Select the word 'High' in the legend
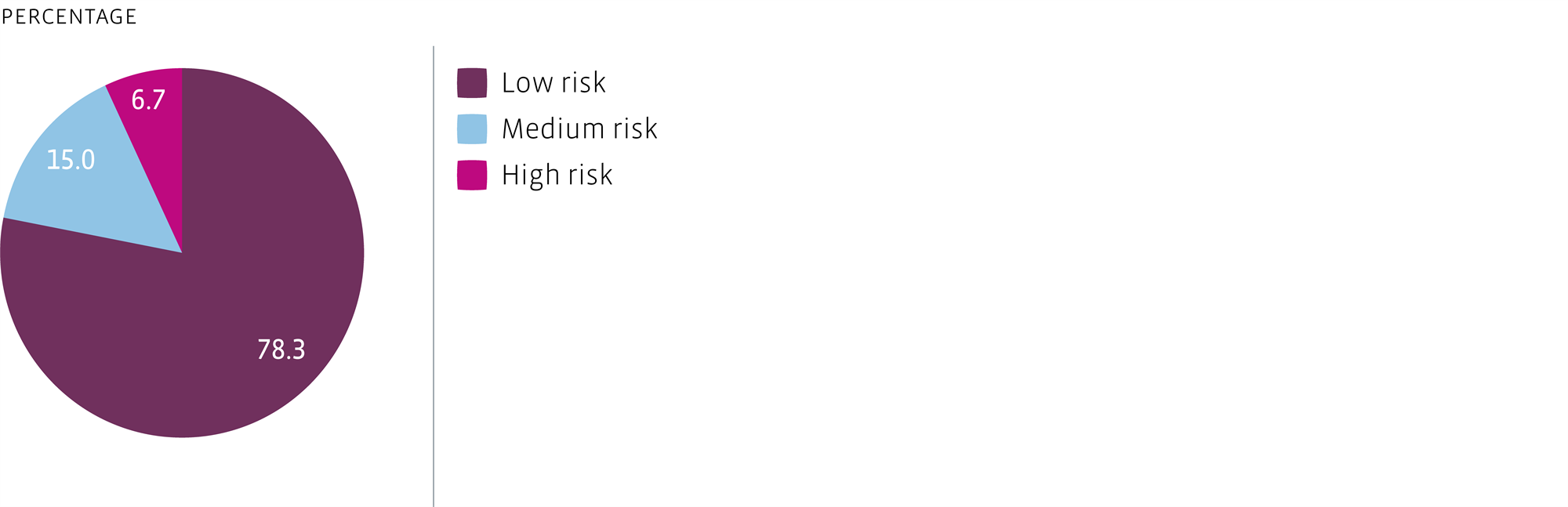Viewport: 1568px width, 507px height. [x=530, y=176]
